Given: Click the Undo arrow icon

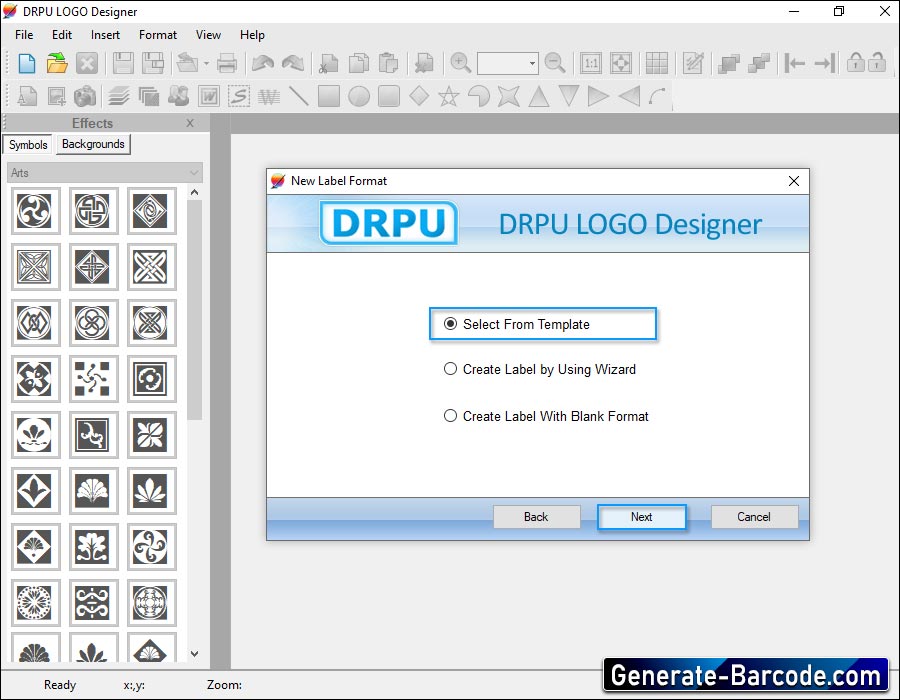Looking at the screenshot, I should (263, 63).
